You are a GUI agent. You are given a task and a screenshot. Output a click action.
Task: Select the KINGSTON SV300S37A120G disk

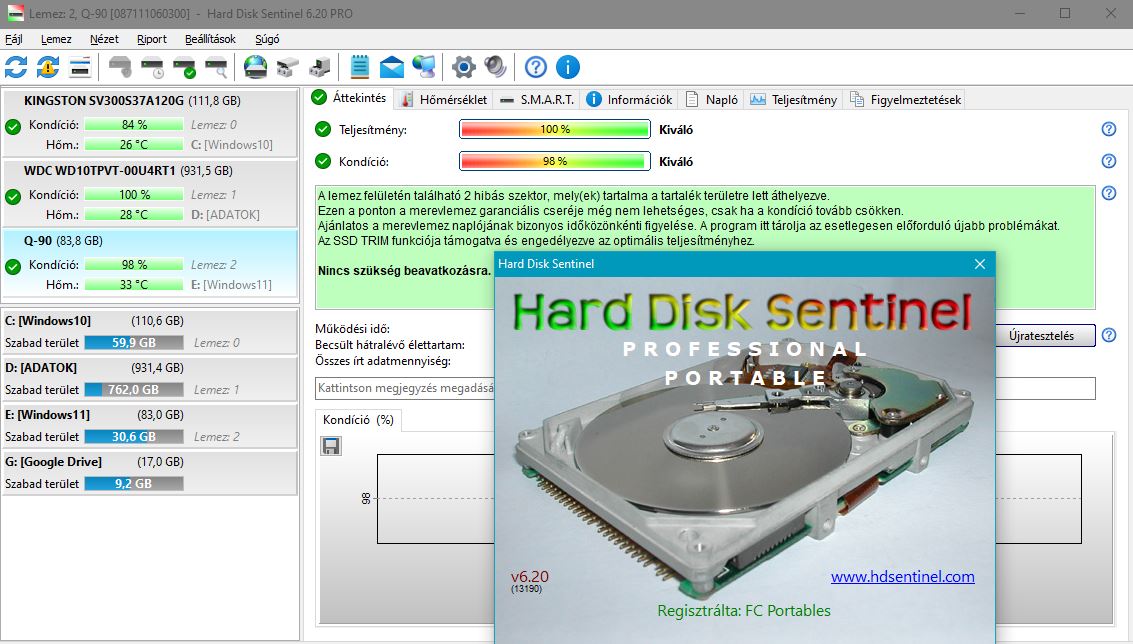pyautogui.click(x=150, y=122)
